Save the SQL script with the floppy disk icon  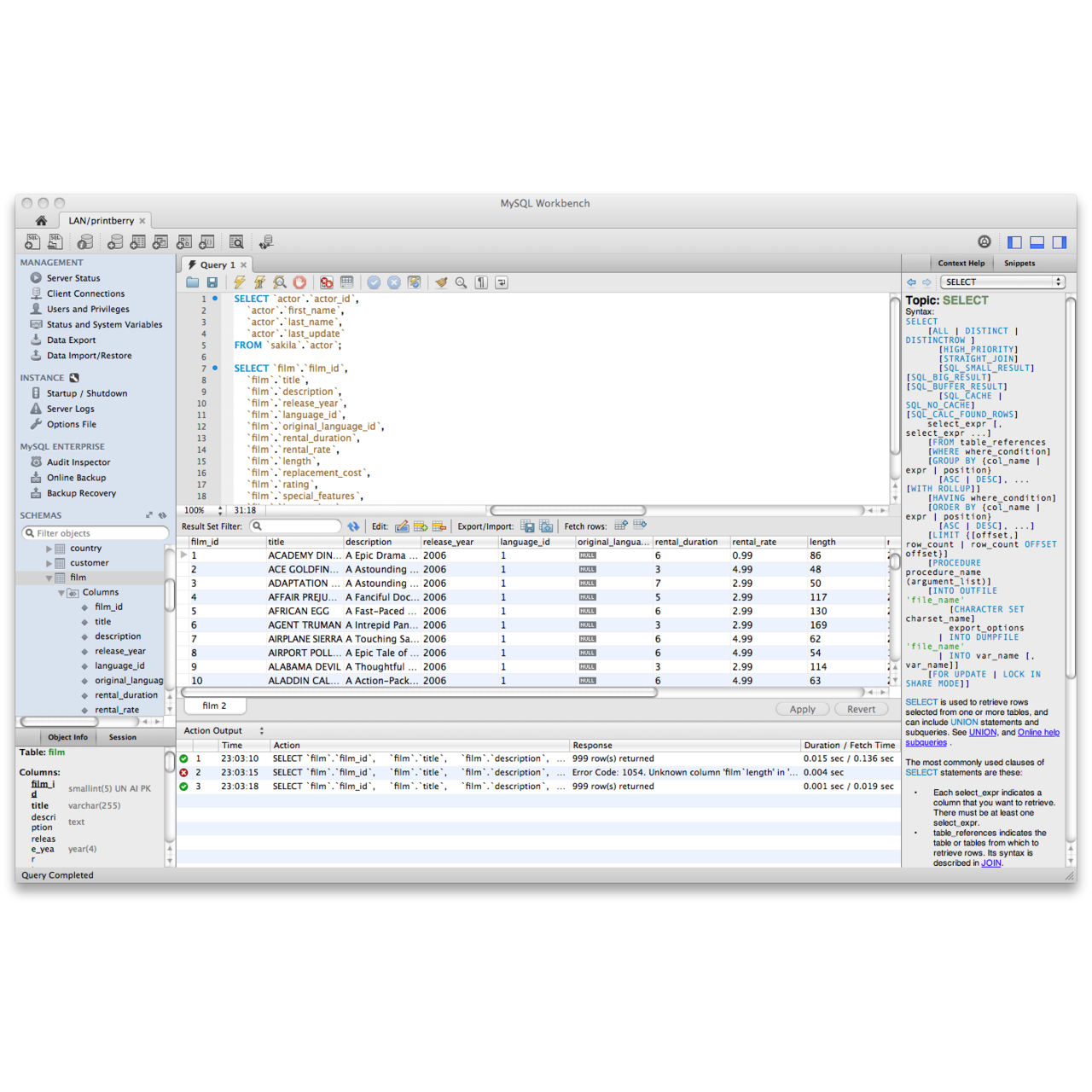212,282
